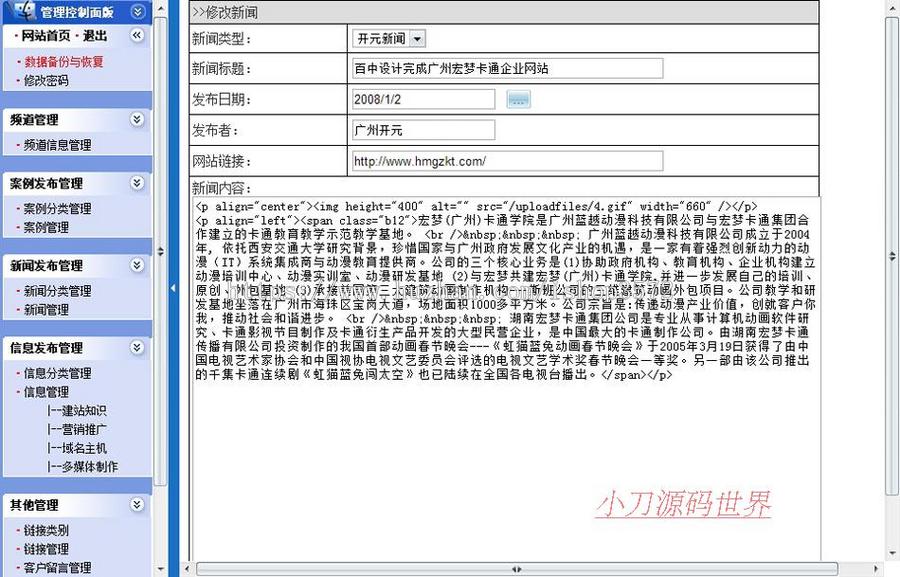Click the 信息发布管理 section title

pyautogui.click(x=46, y=348)
